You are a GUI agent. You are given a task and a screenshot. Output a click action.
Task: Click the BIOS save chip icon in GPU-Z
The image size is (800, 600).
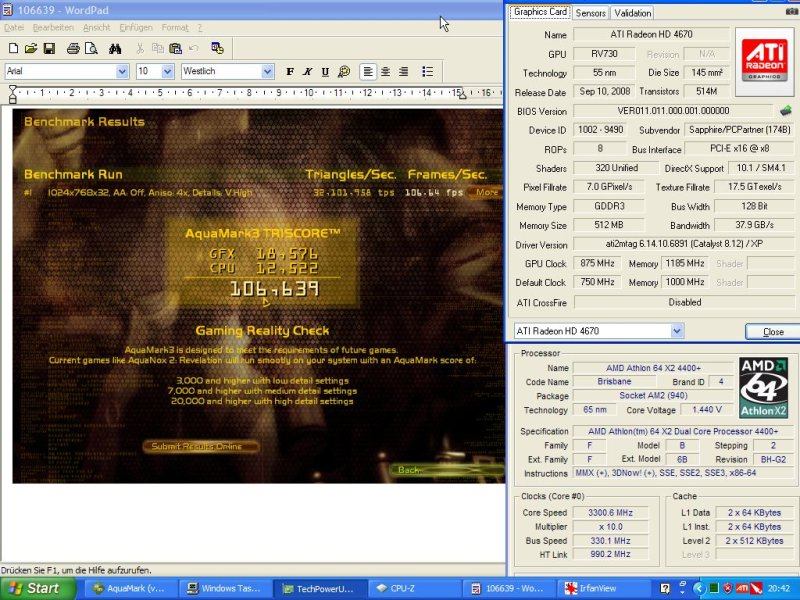[x=786, y=110]
